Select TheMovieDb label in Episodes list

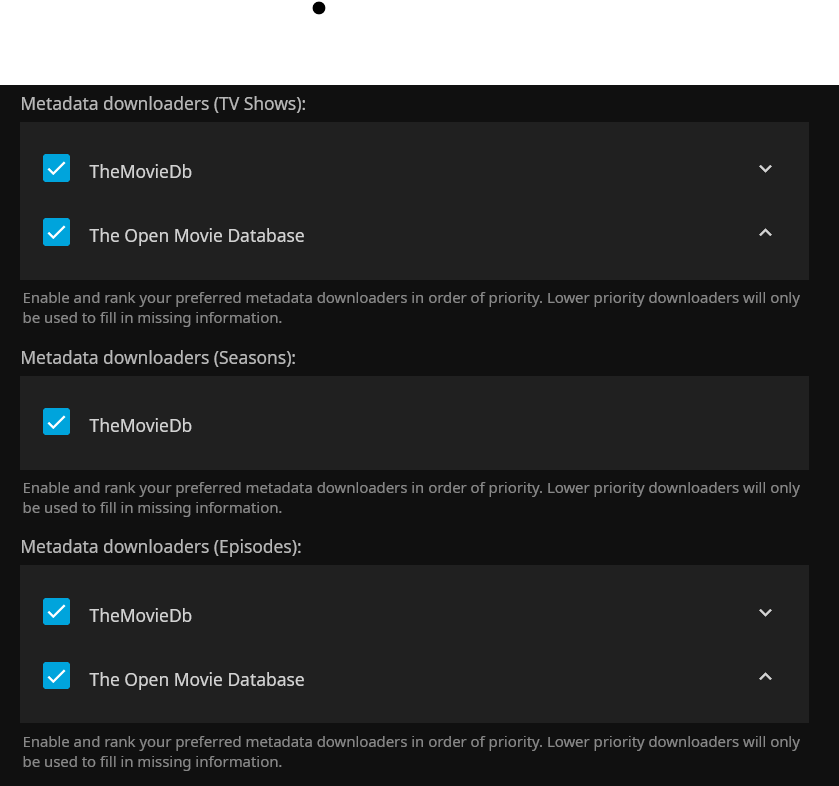pyautogui.click(x=140, y=615)
